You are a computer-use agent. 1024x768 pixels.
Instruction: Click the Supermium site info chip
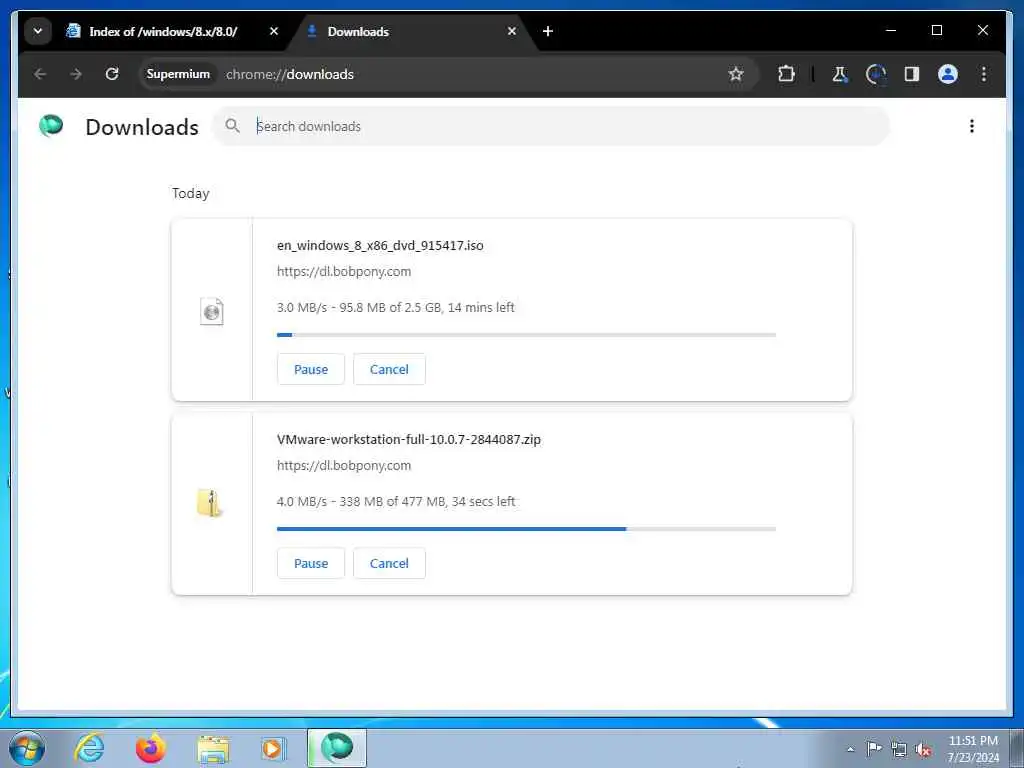[x=178, y=74]
